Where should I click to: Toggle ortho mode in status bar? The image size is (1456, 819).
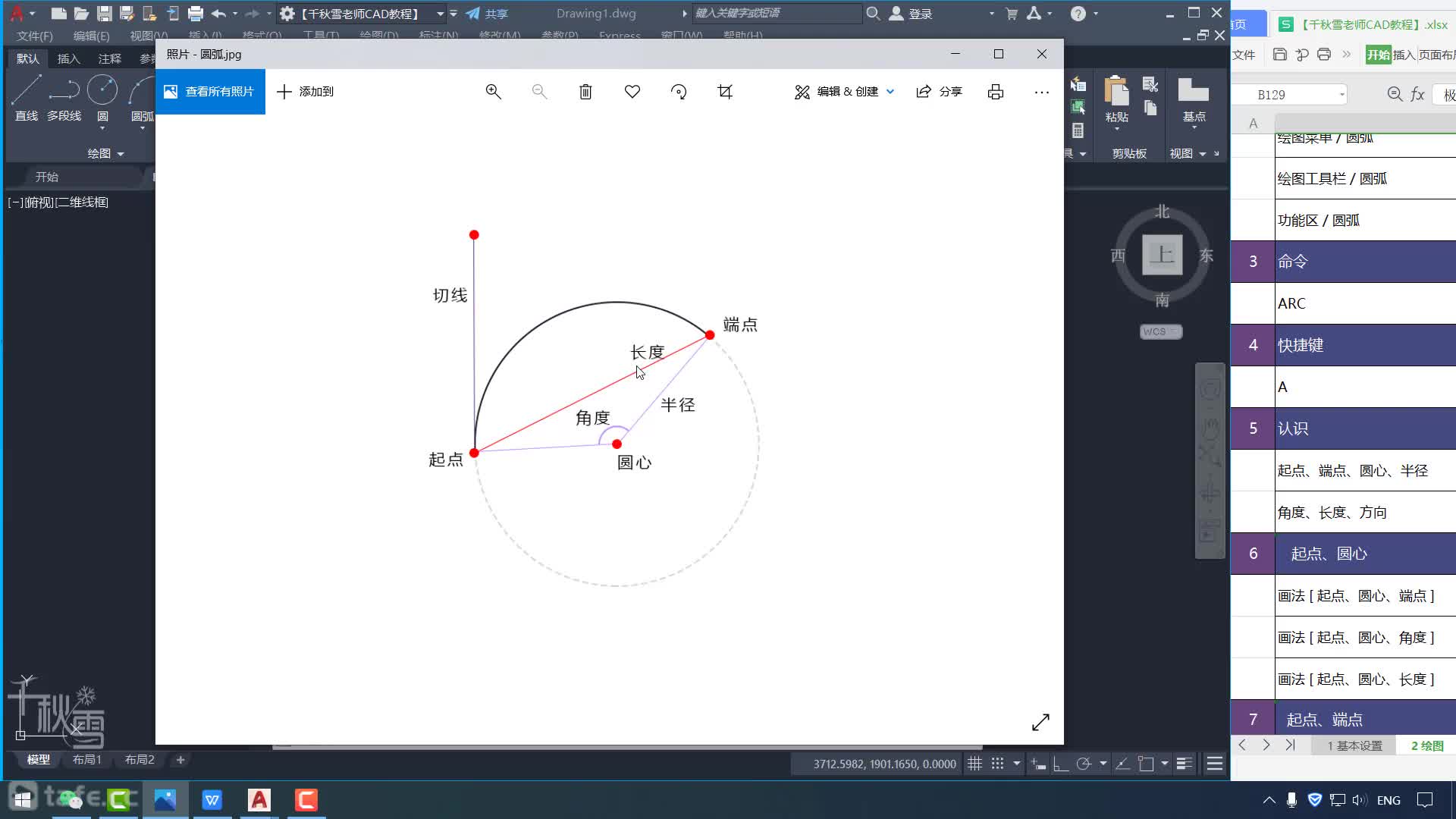1061,764
